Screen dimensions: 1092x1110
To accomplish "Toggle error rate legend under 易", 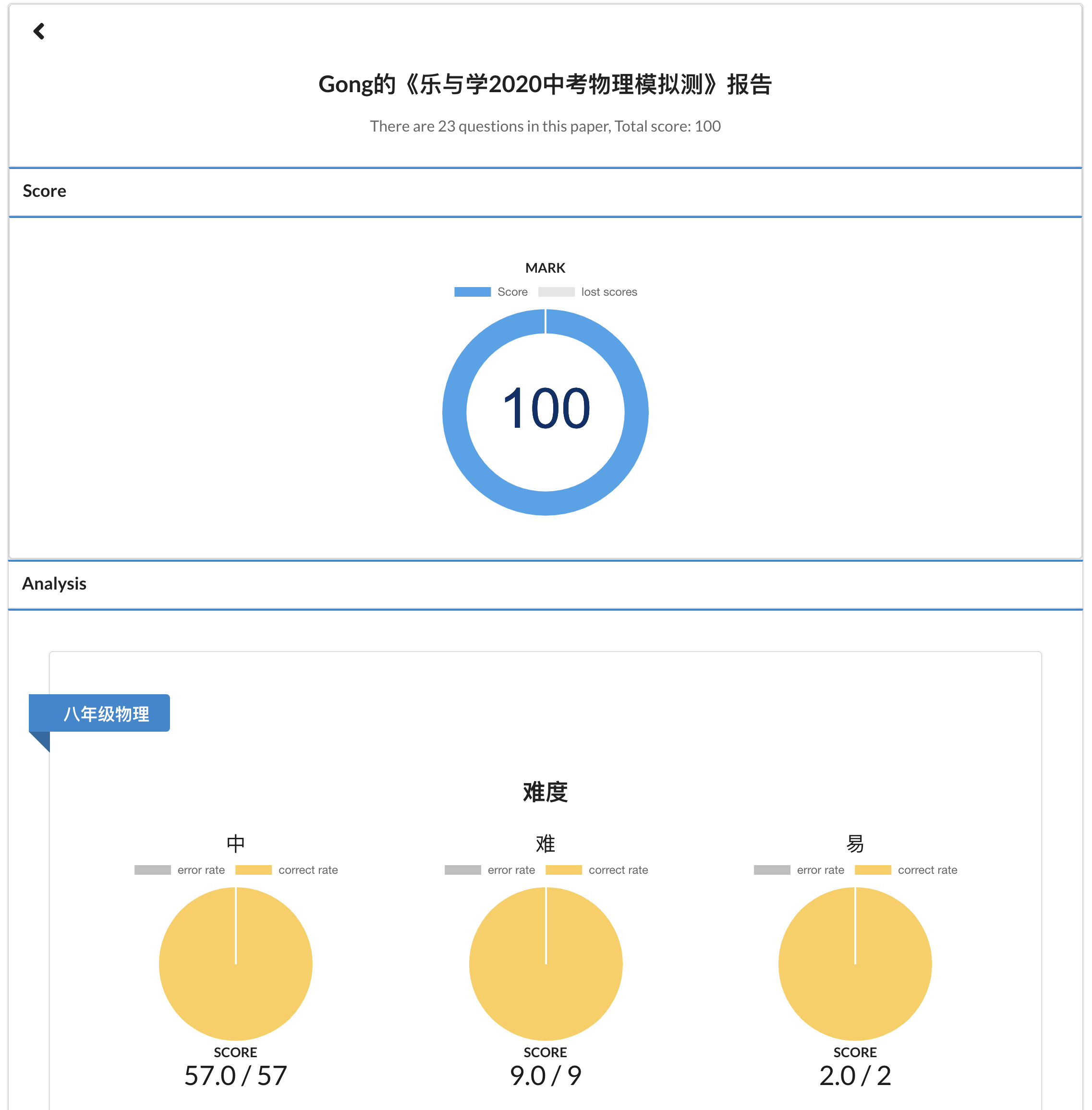I will [820, 870].
